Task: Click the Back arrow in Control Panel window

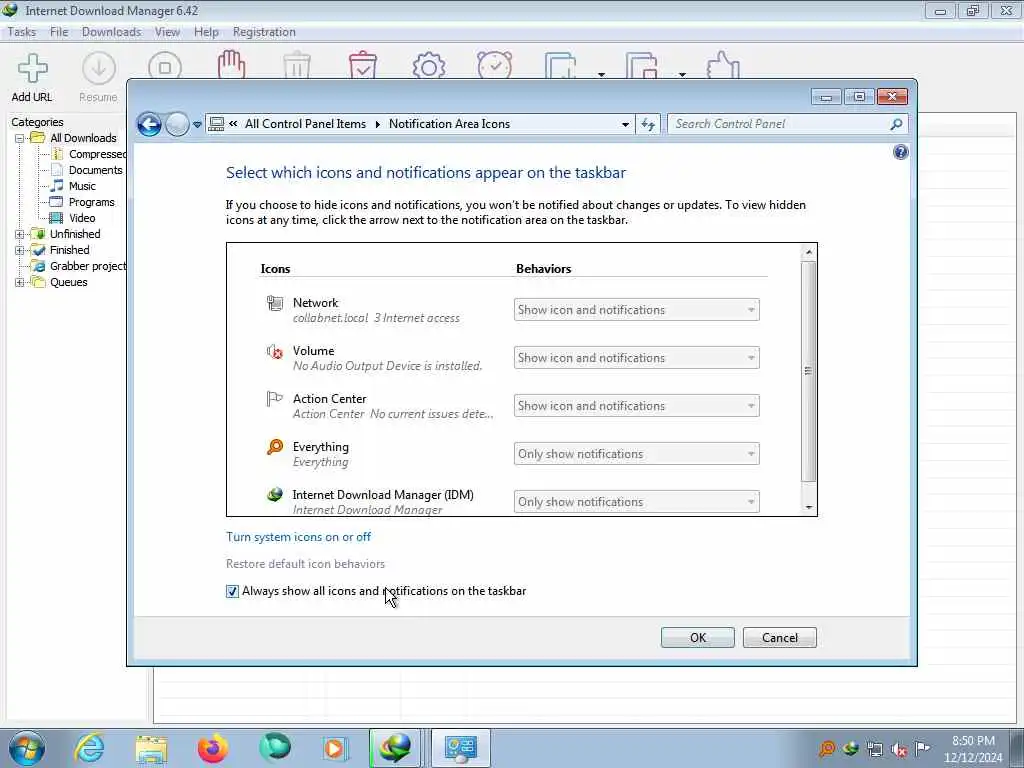Action: [x=150, y=124]
